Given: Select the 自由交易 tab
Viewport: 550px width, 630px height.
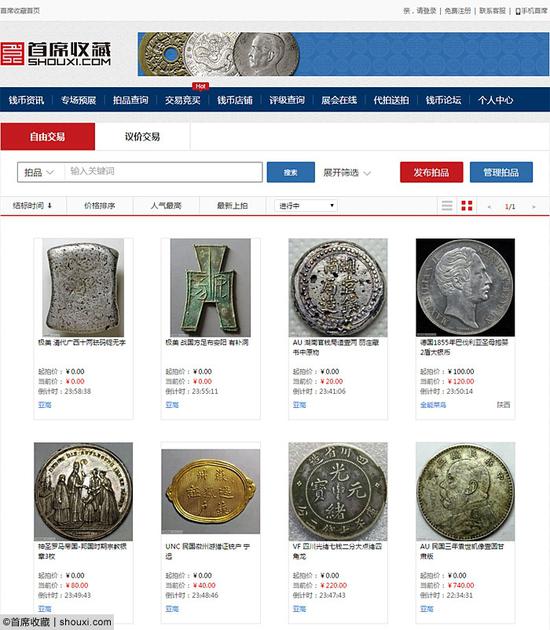Looking at the screenshot, I should pyautogui.click(x=48, y=137).
